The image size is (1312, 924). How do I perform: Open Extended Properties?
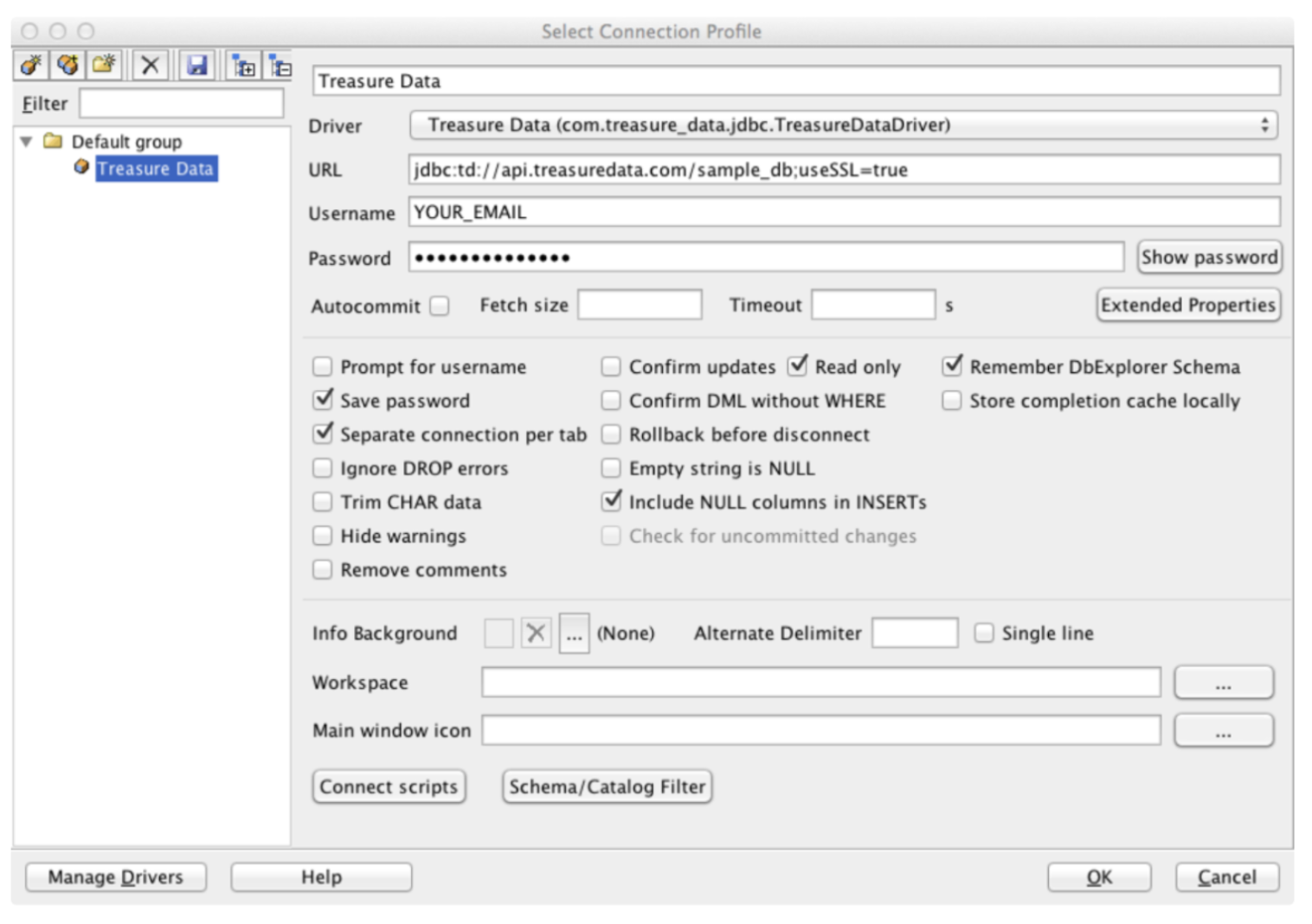pyautogui.click(x=1187, y=305)
